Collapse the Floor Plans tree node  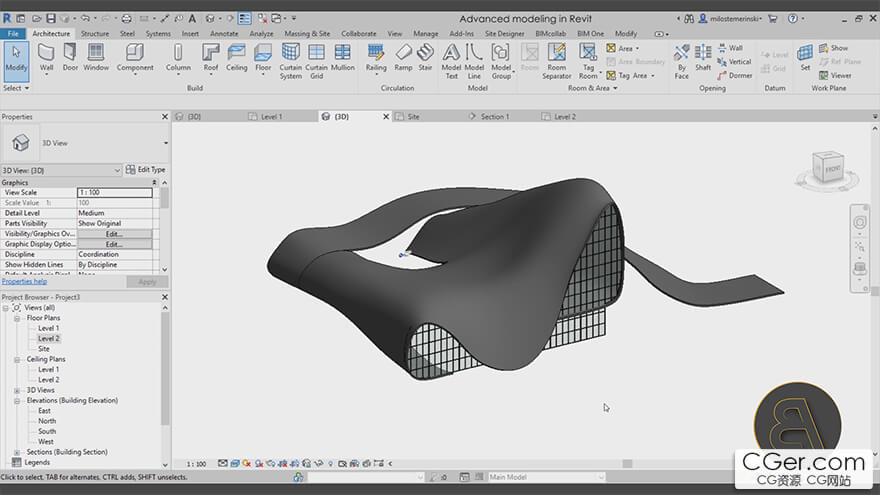coord(17,318)
